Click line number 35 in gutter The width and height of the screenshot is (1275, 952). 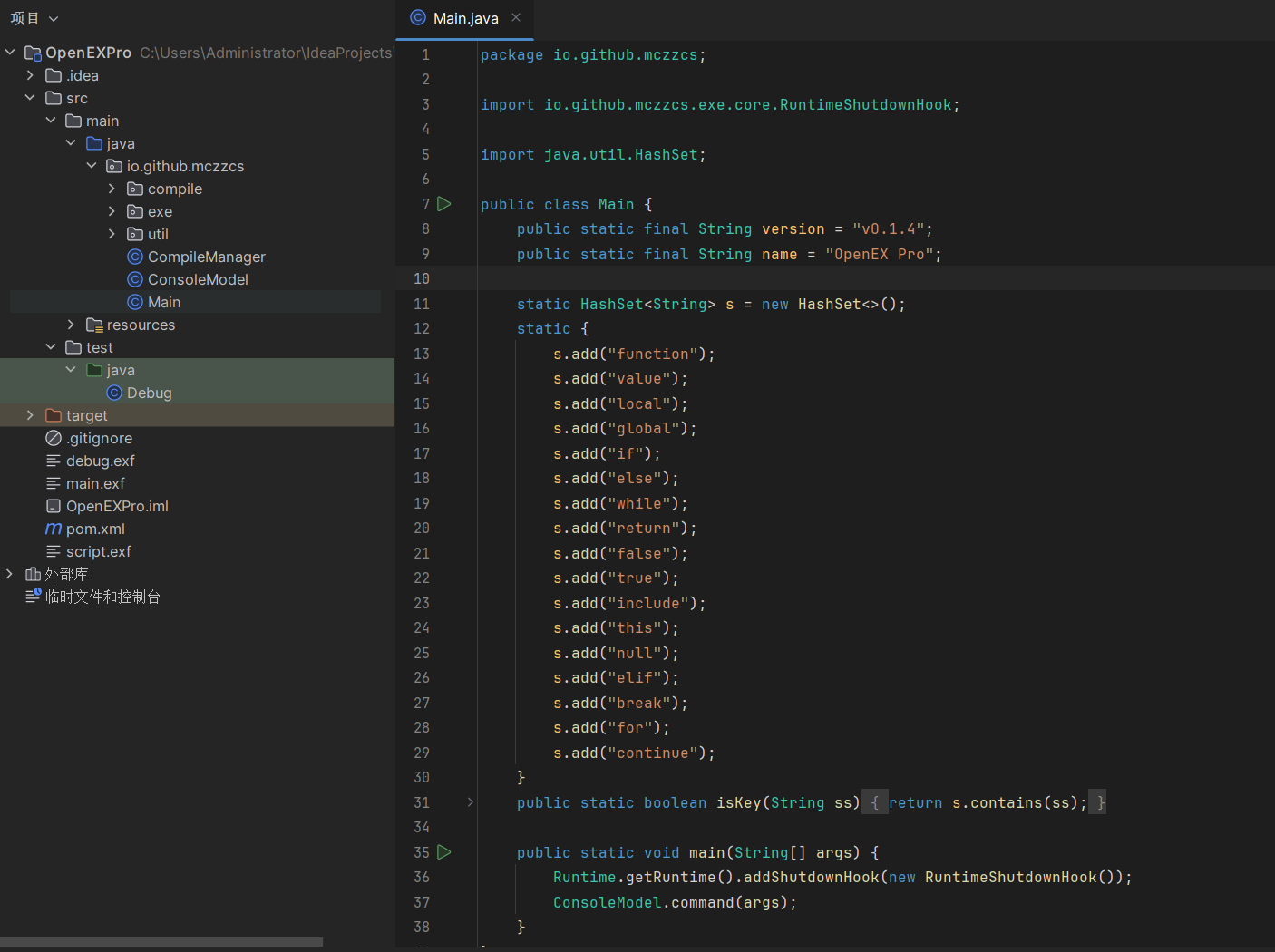pyautogui.click(x=422, y=852)
